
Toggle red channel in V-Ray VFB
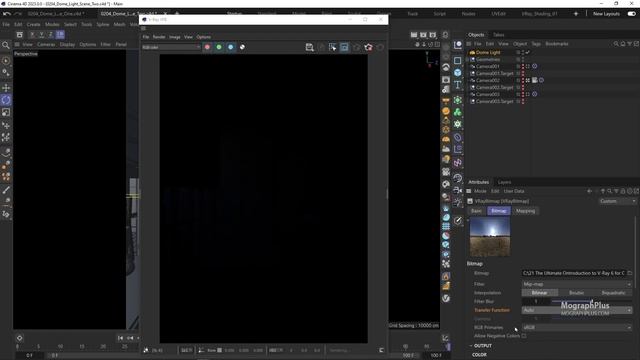207,47
